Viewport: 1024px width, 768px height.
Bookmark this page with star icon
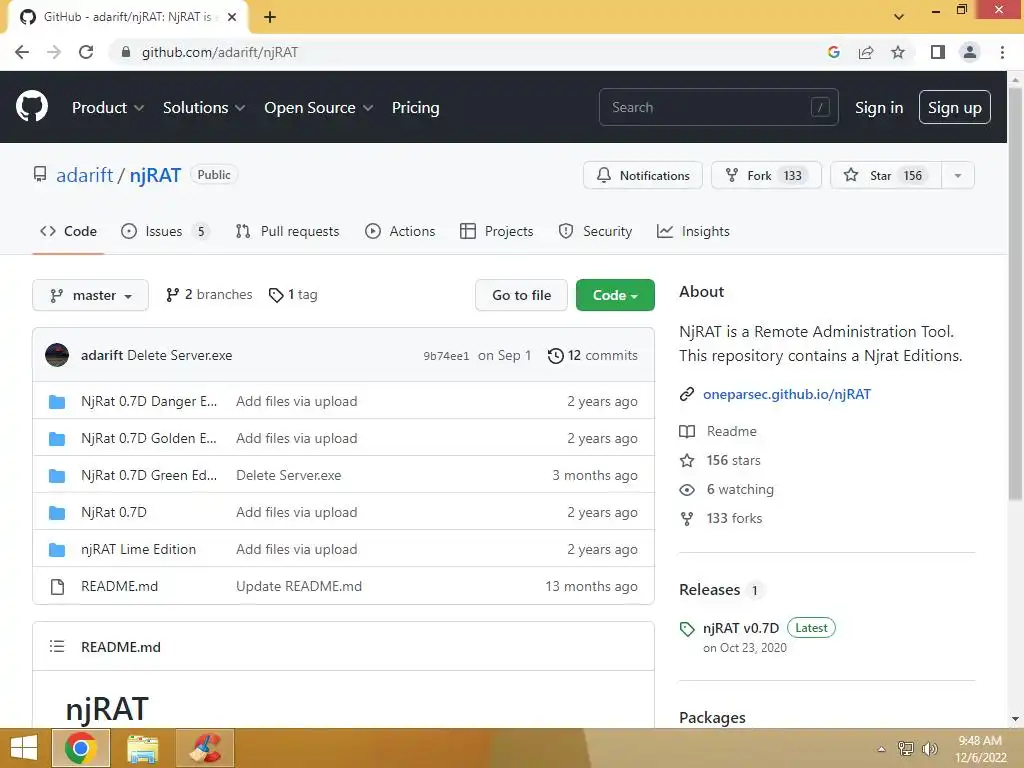pos(898,52)
